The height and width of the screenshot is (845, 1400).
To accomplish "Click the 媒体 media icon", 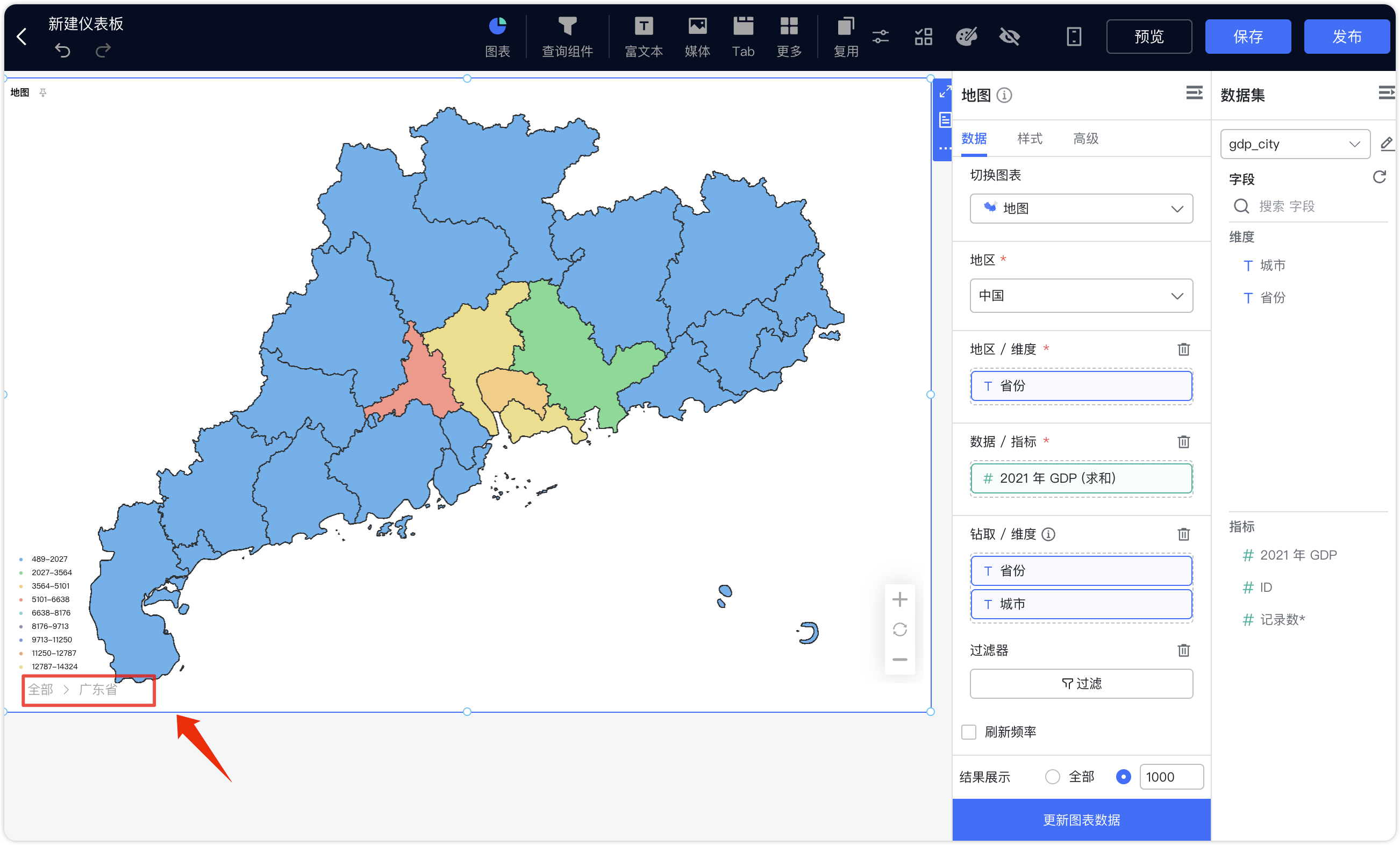I will pos(697,37).
